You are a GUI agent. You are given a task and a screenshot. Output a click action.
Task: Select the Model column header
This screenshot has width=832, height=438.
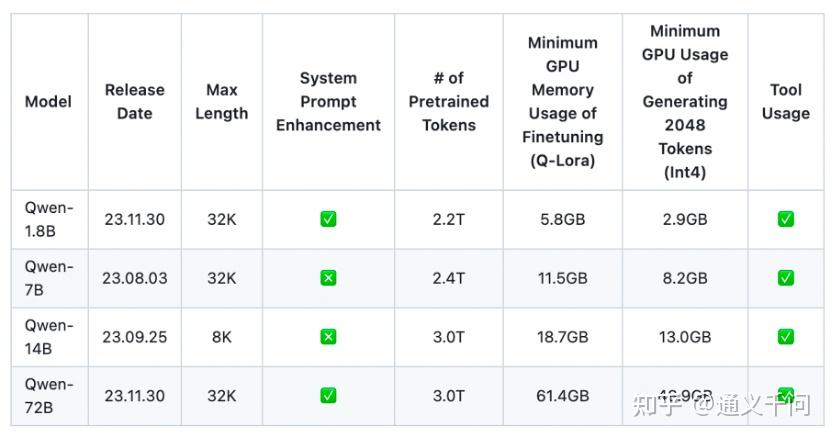point(48,102)
